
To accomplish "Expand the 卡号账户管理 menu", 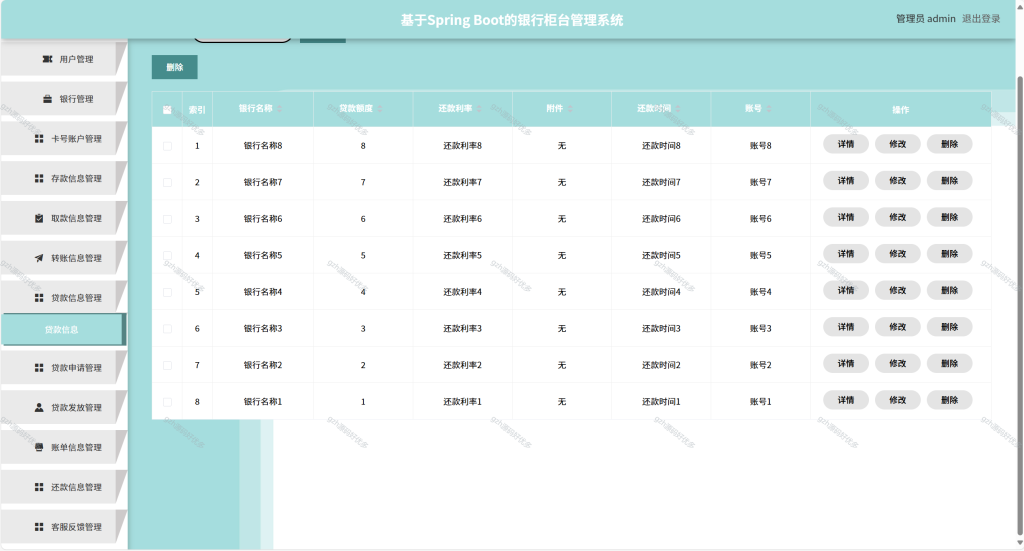I will point(63,139).
